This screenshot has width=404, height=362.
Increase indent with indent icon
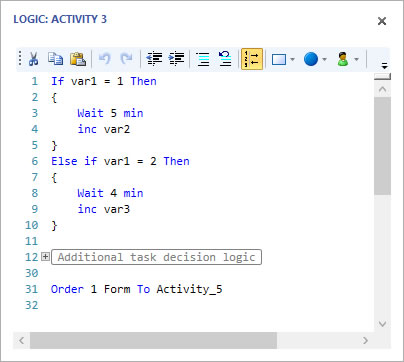click(x=176, y=59)
